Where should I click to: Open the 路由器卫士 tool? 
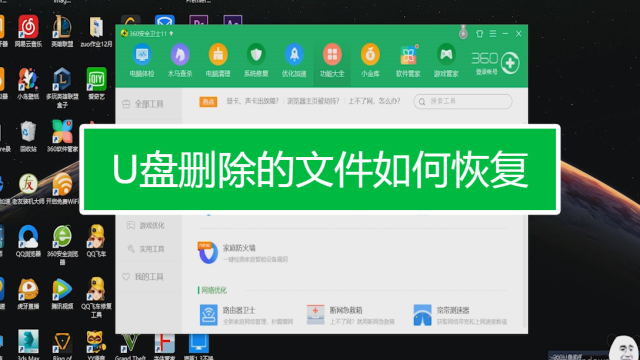246,315
